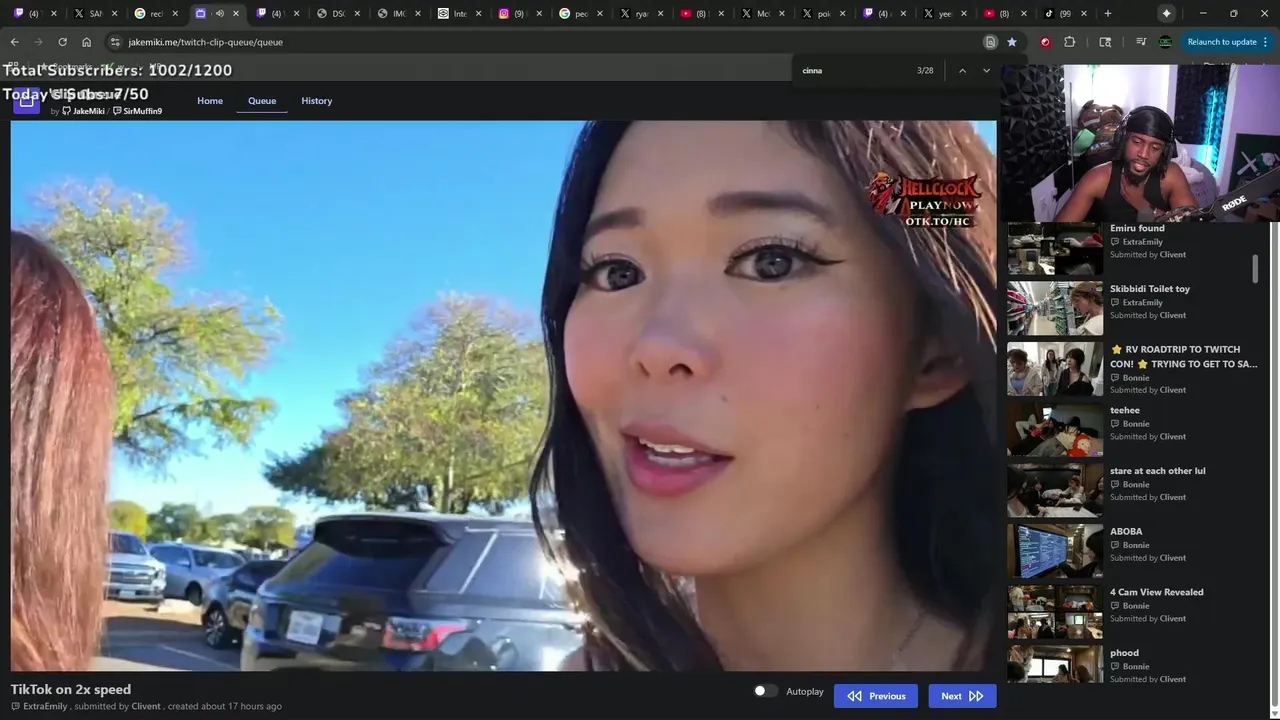This screenshot has width=1280, height=720.
Task: Click the main clip video player
Action: [503, 396]
